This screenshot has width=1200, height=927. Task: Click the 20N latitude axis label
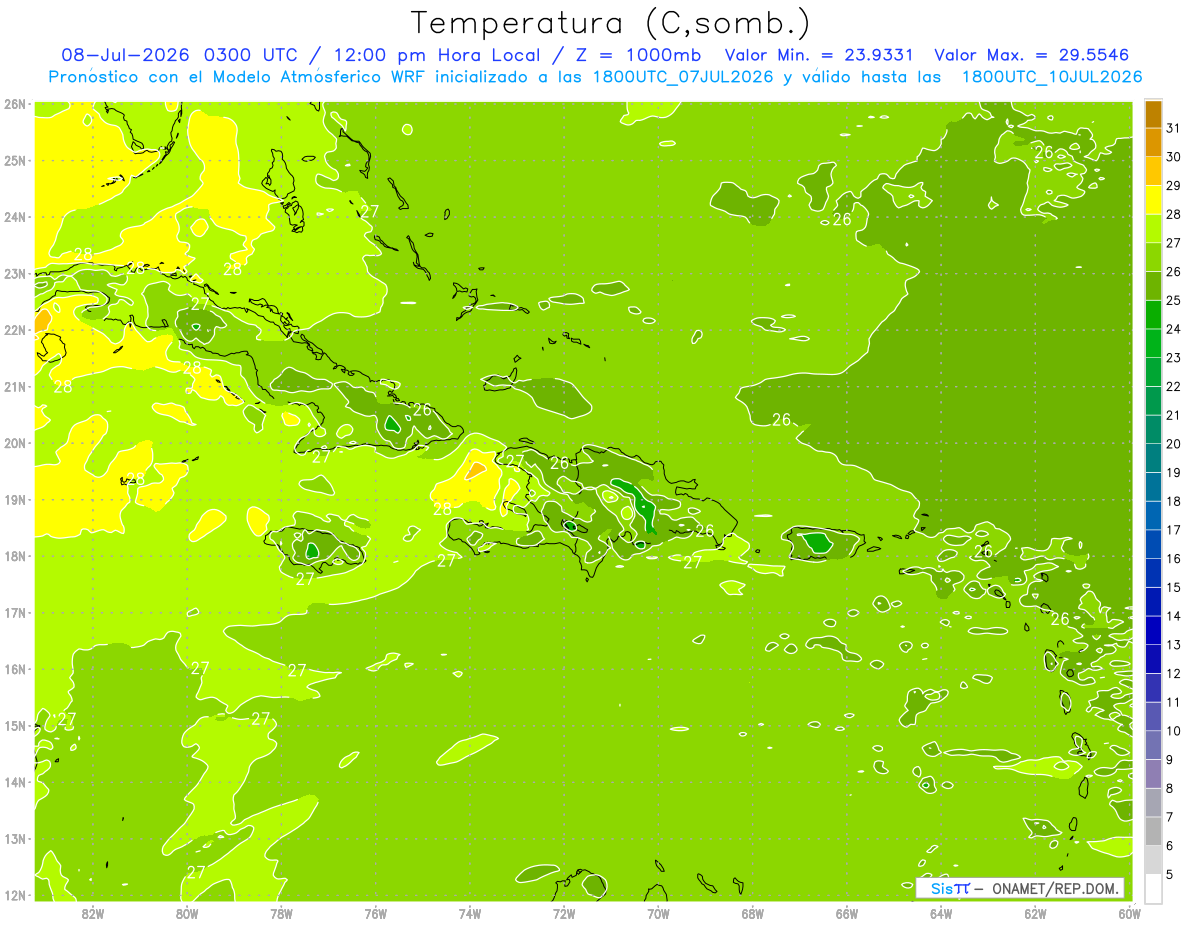[x=14, y=443]
